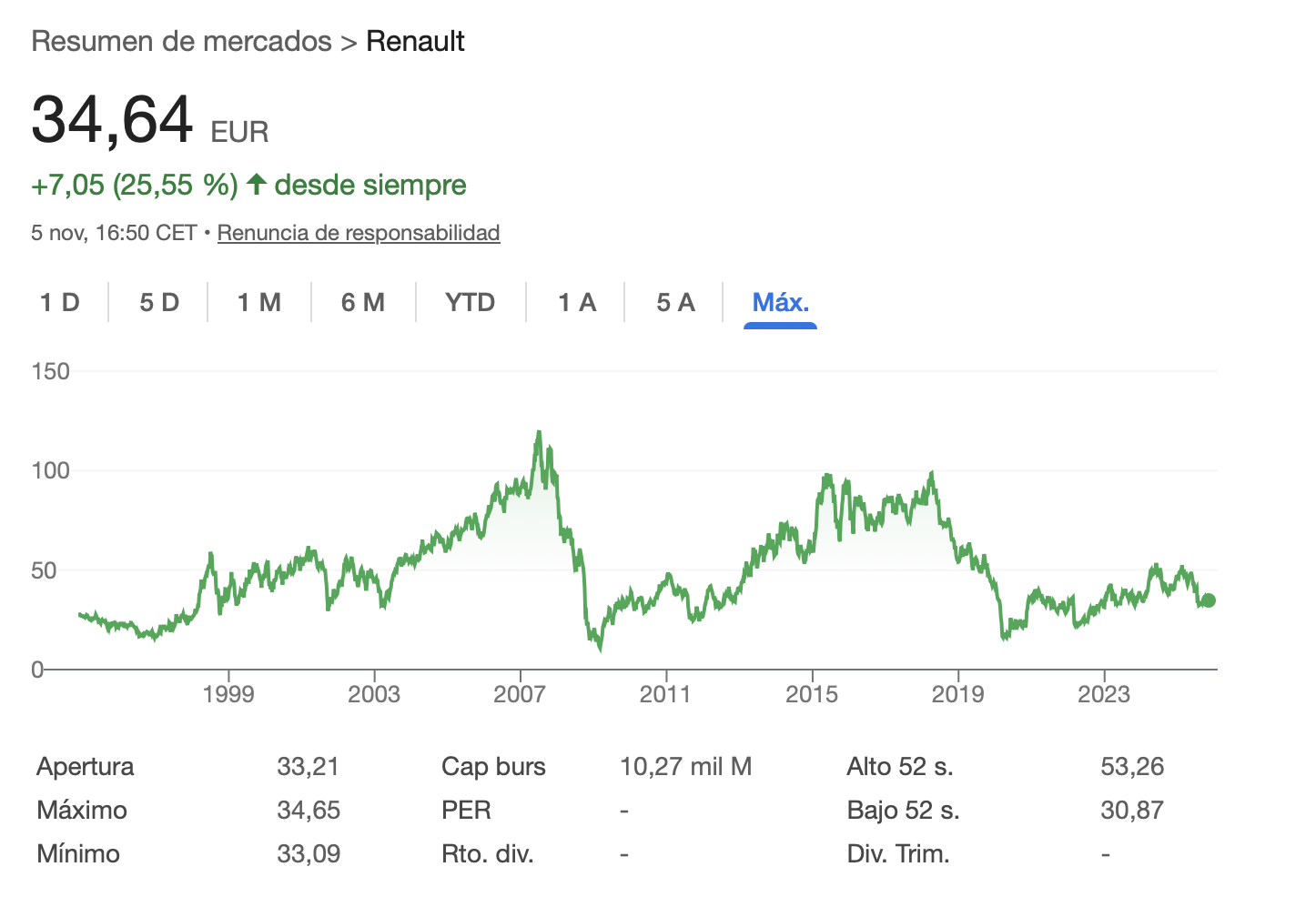Switch to the 5 D tab

pos(159,302)
